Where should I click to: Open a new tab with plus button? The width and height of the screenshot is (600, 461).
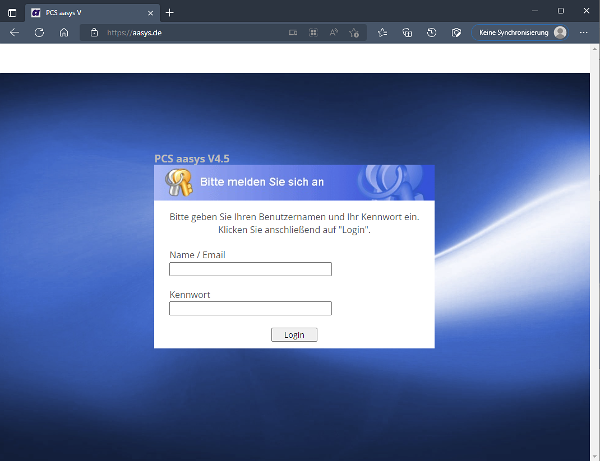170,13
